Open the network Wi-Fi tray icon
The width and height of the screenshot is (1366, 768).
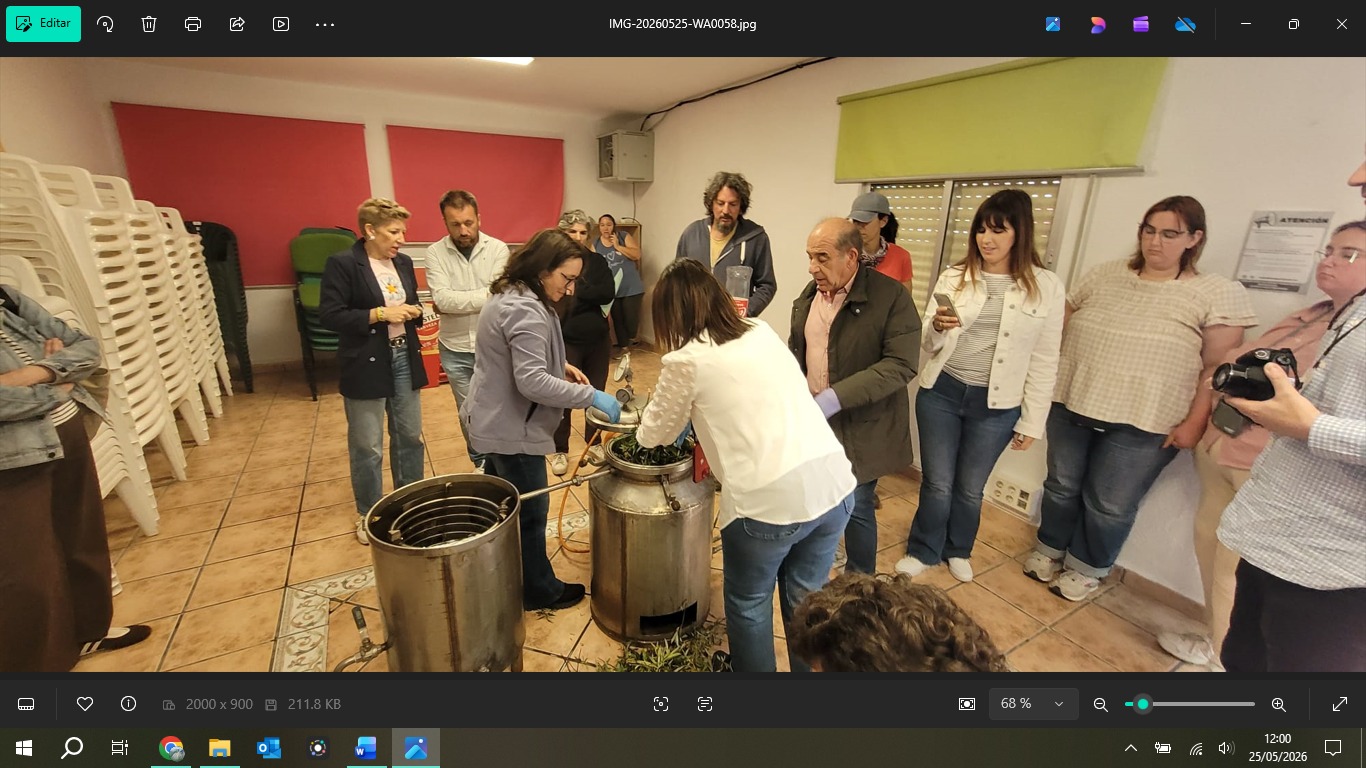[1196, 748]
